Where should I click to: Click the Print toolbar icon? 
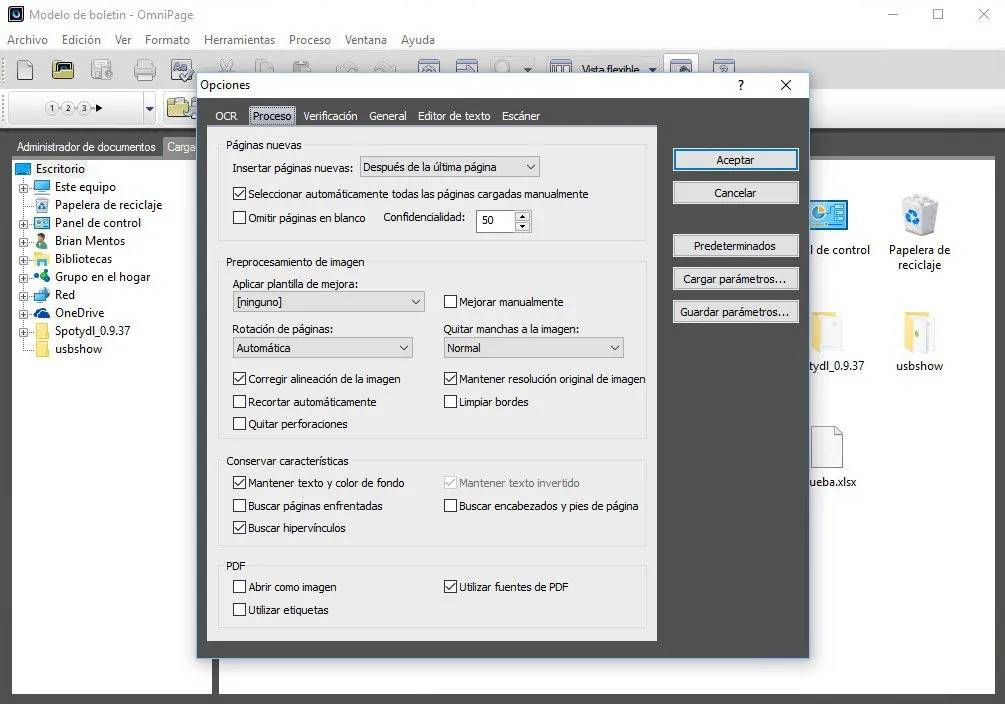144,69
